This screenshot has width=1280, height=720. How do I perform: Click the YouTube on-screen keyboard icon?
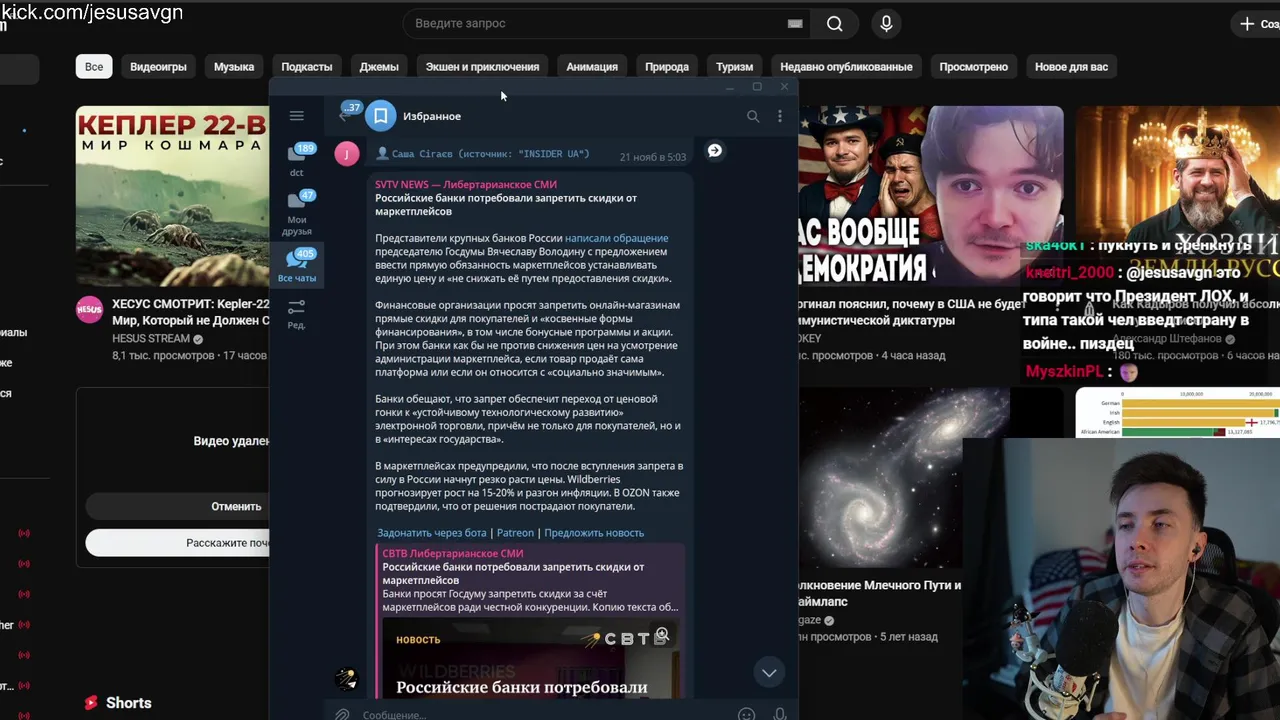point(795,23)
